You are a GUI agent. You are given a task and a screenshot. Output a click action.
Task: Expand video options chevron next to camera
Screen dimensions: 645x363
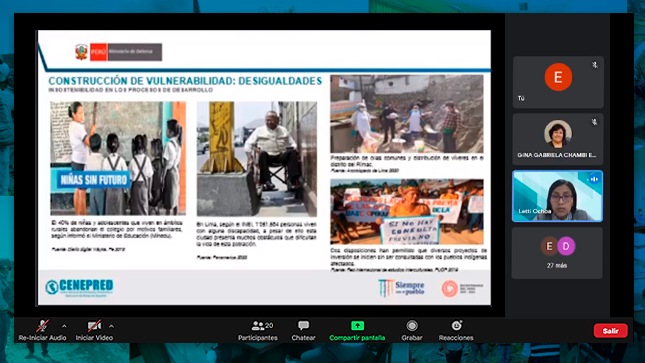click(x=111, y=326)
